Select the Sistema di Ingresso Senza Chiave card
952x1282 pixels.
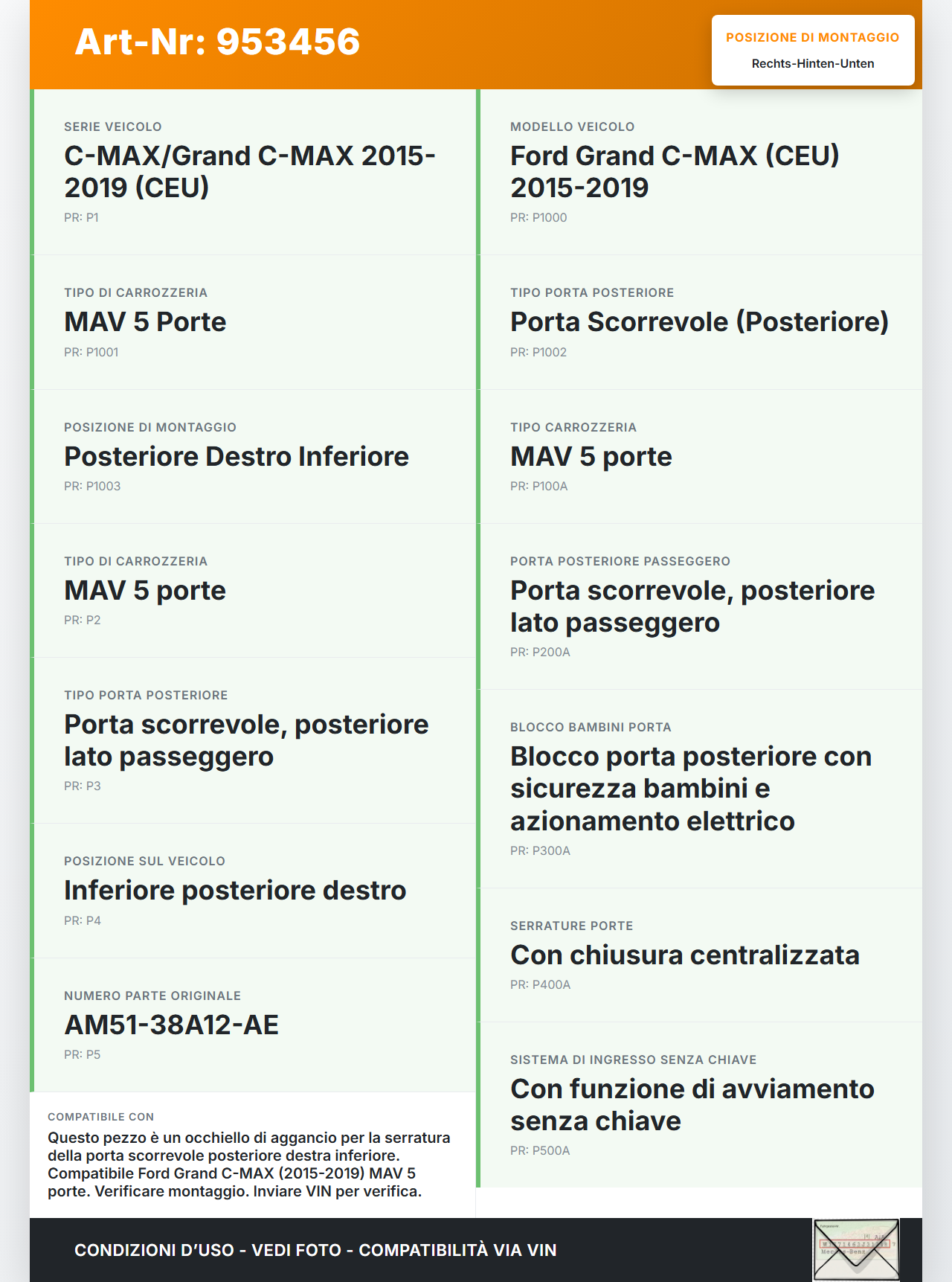click(x=699, y=1105)
